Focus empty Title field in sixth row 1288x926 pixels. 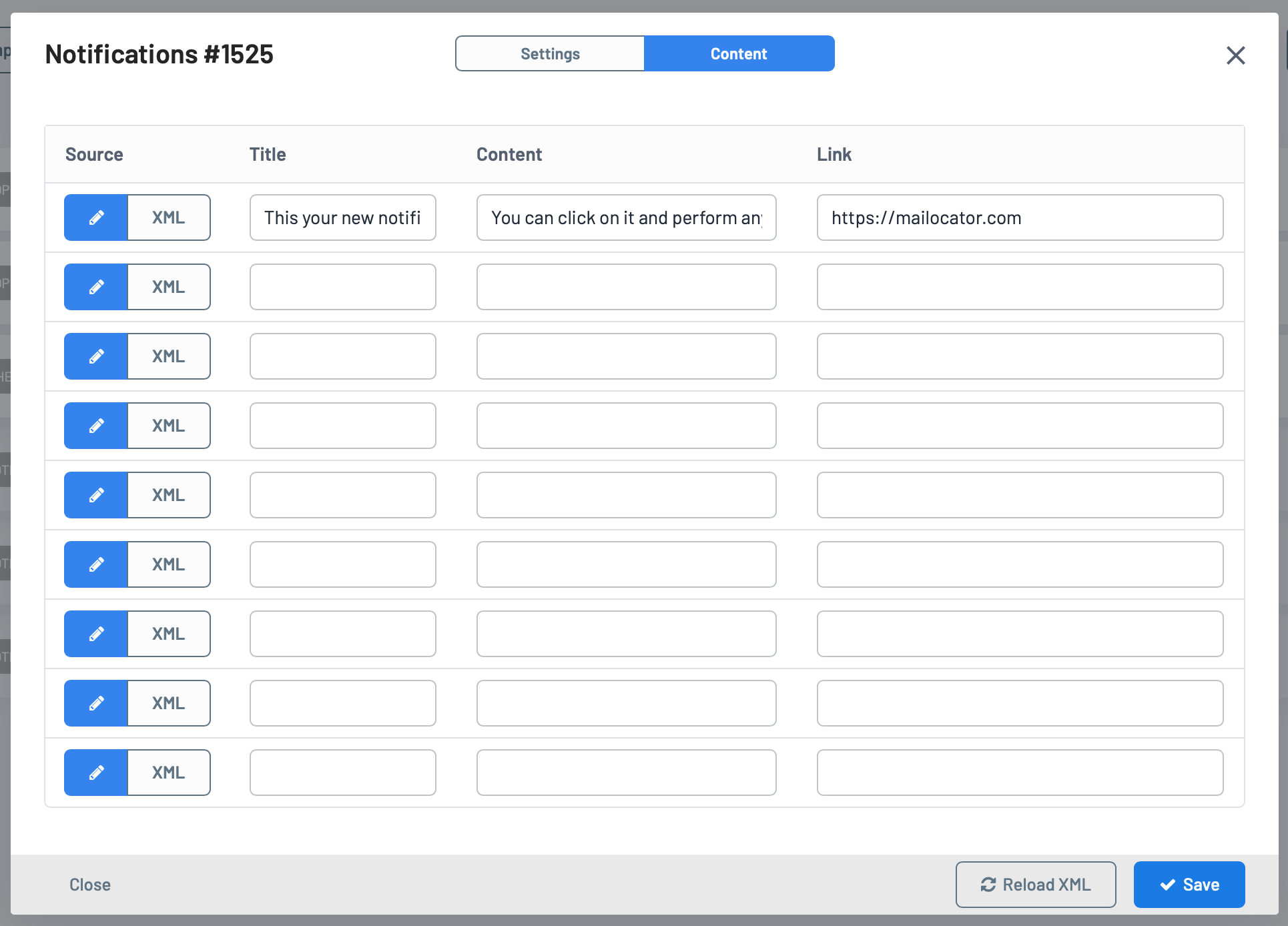343,564
